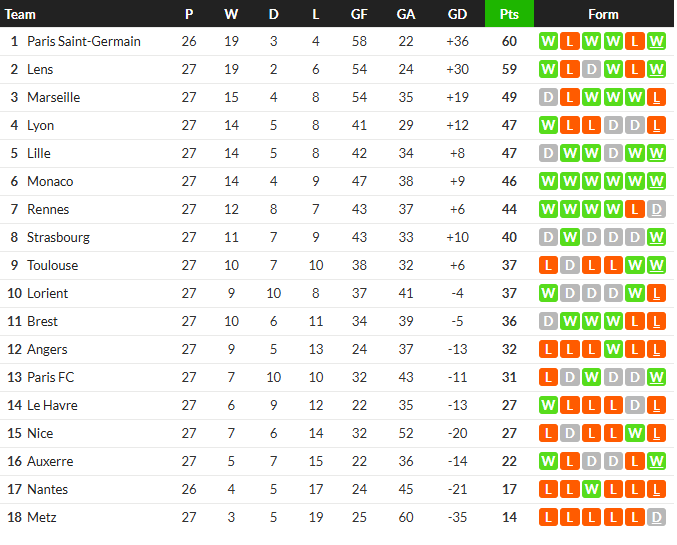Sort by wins W column header
Image resolution: width=677 pixels, height=545 pixels.
click(231, 14)
